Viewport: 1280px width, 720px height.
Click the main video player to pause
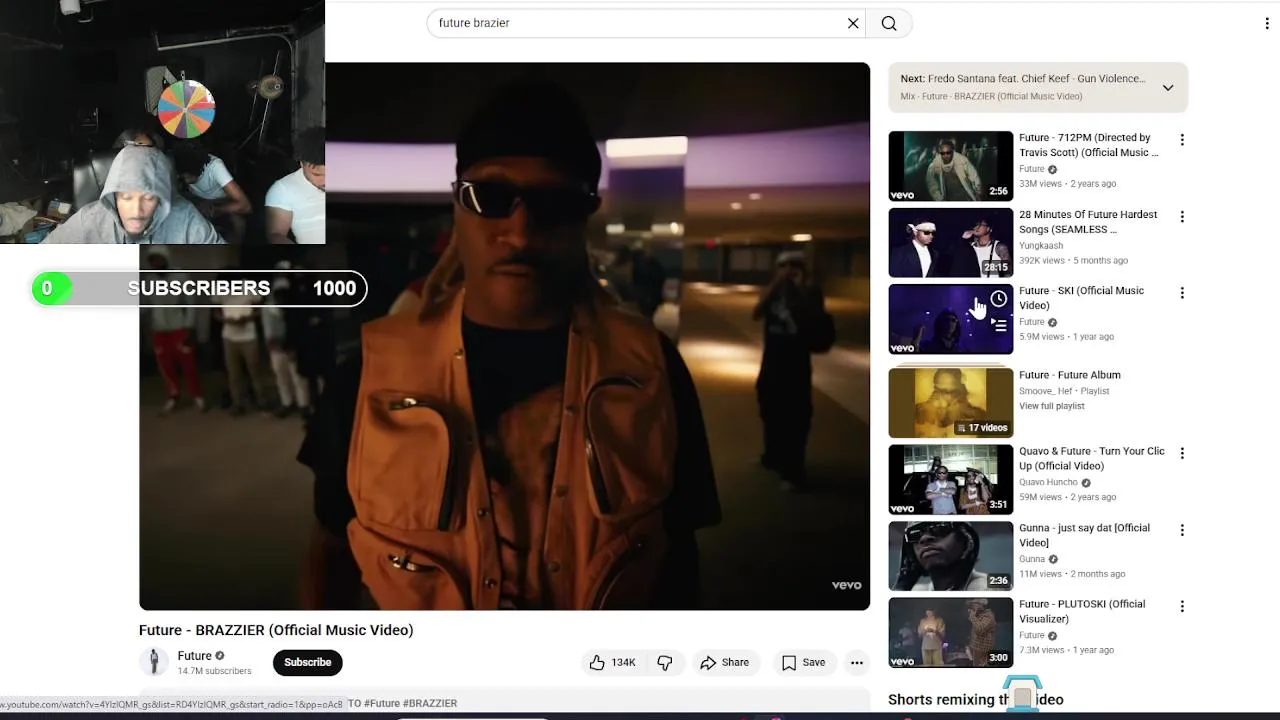(x=504, y=336)
